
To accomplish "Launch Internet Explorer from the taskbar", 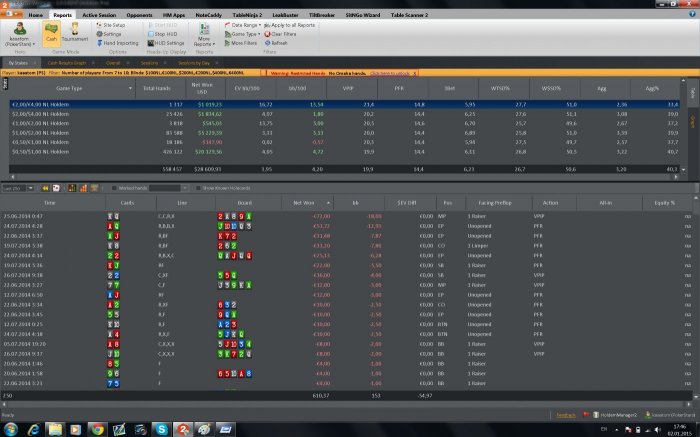I will coord(33,429).
